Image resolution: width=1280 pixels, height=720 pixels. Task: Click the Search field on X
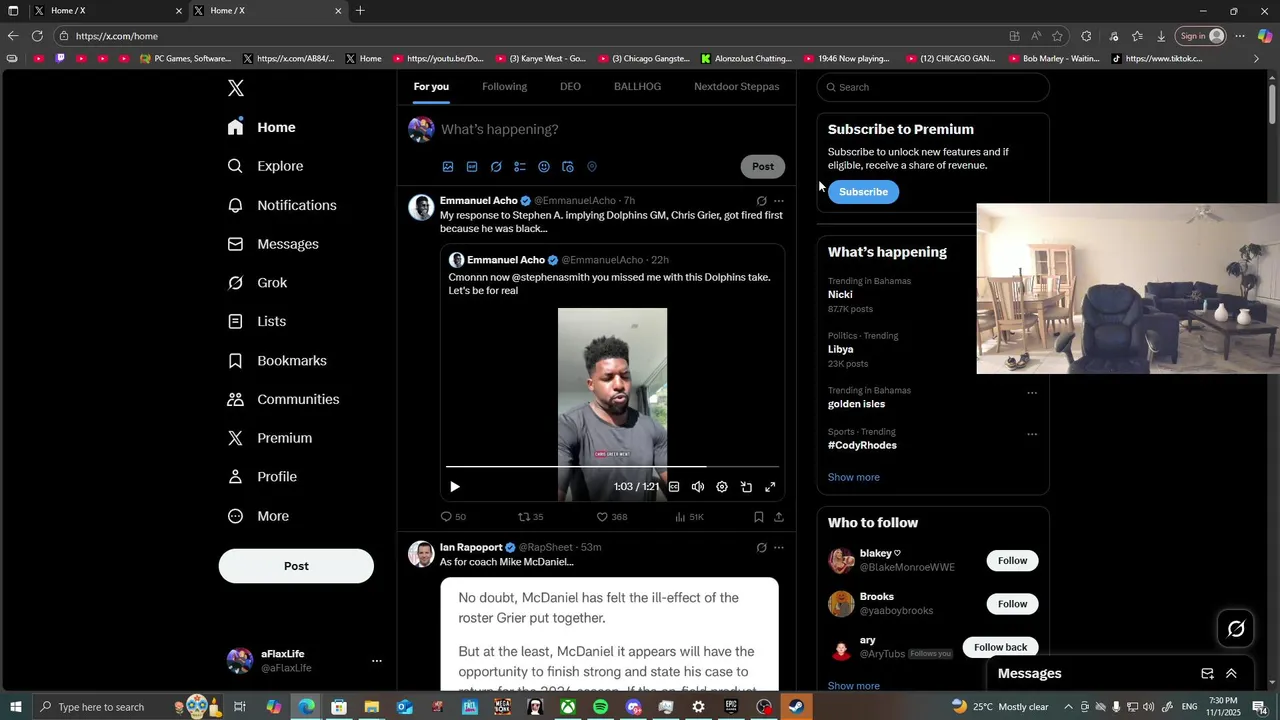pos(933,87)
